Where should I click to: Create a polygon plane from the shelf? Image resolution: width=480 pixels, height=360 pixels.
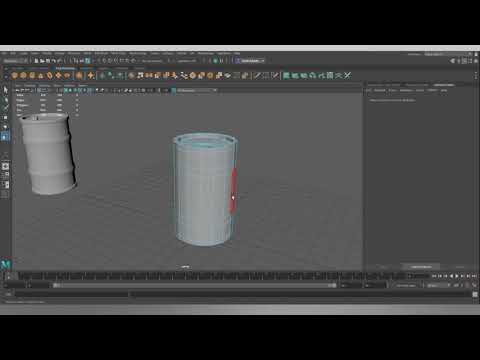(x=58, y=76)
